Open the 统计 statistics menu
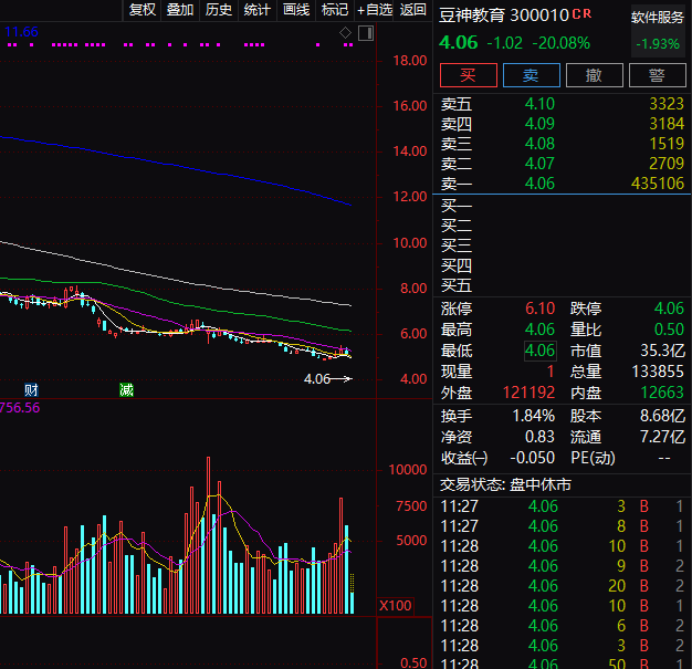 point(257,10)
